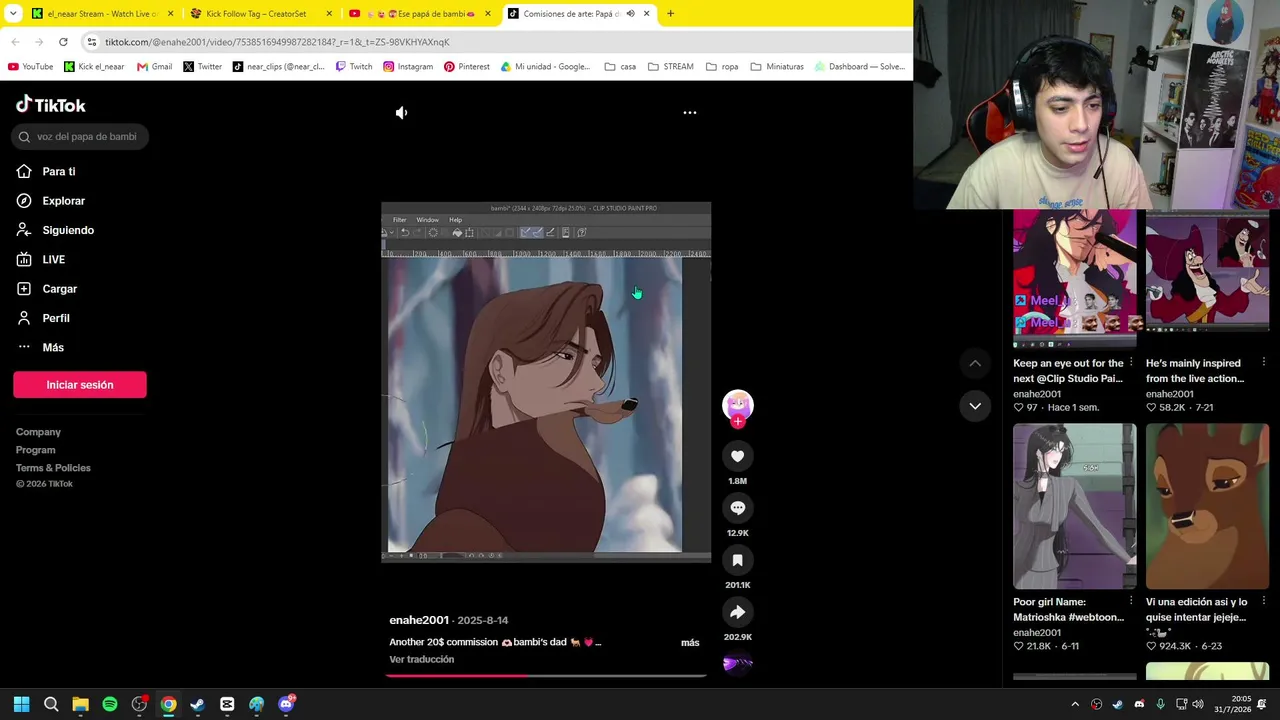The image size is (1280, 720).
Task: Open the video more options menu
Action: (x=690, y=113)
